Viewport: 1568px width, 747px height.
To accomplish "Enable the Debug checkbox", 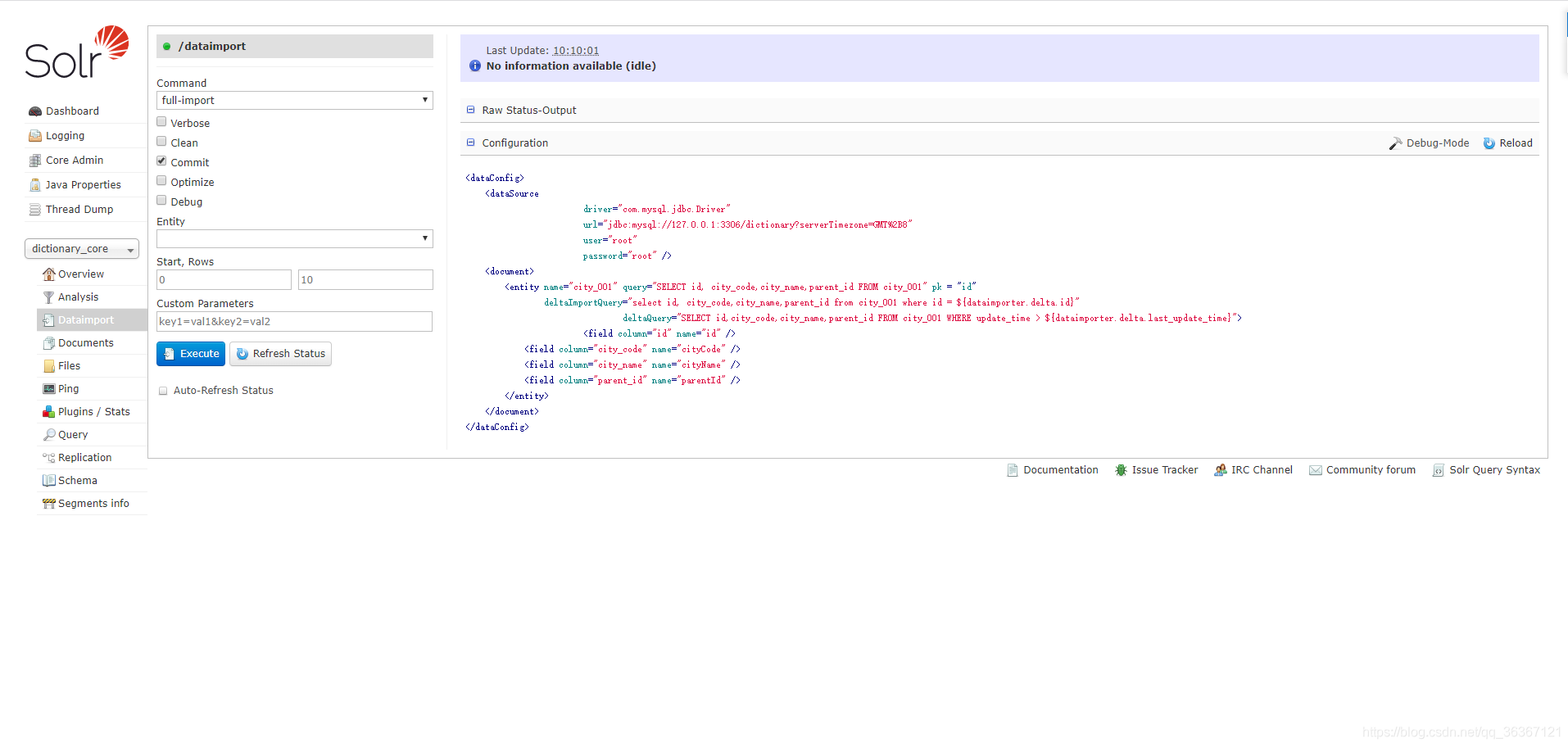I will pyautogui.click(x=161, y=201).
